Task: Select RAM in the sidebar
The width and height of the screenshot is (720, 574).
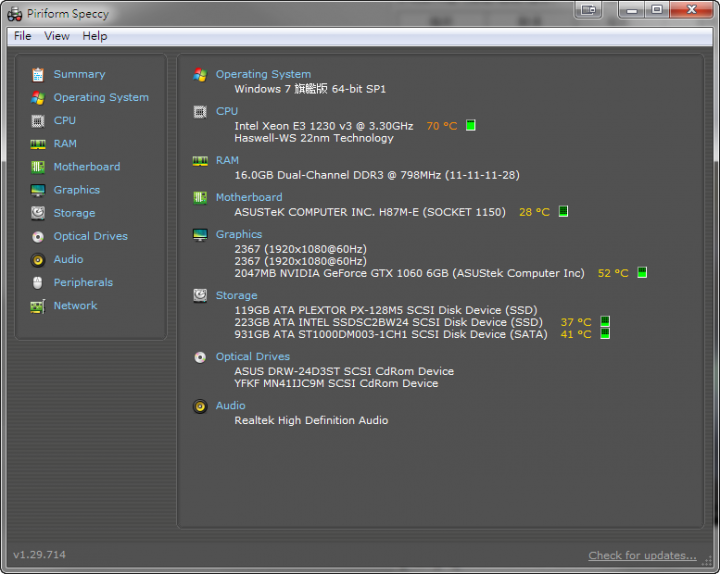Action: pyautogui.click(x=65, y=144)
